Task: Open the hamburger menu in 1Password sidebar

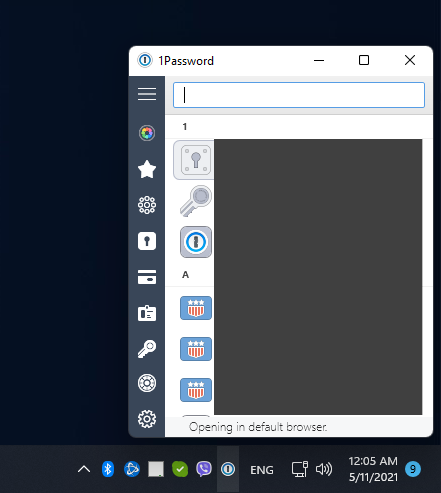Action: click(x=147, y=94)
